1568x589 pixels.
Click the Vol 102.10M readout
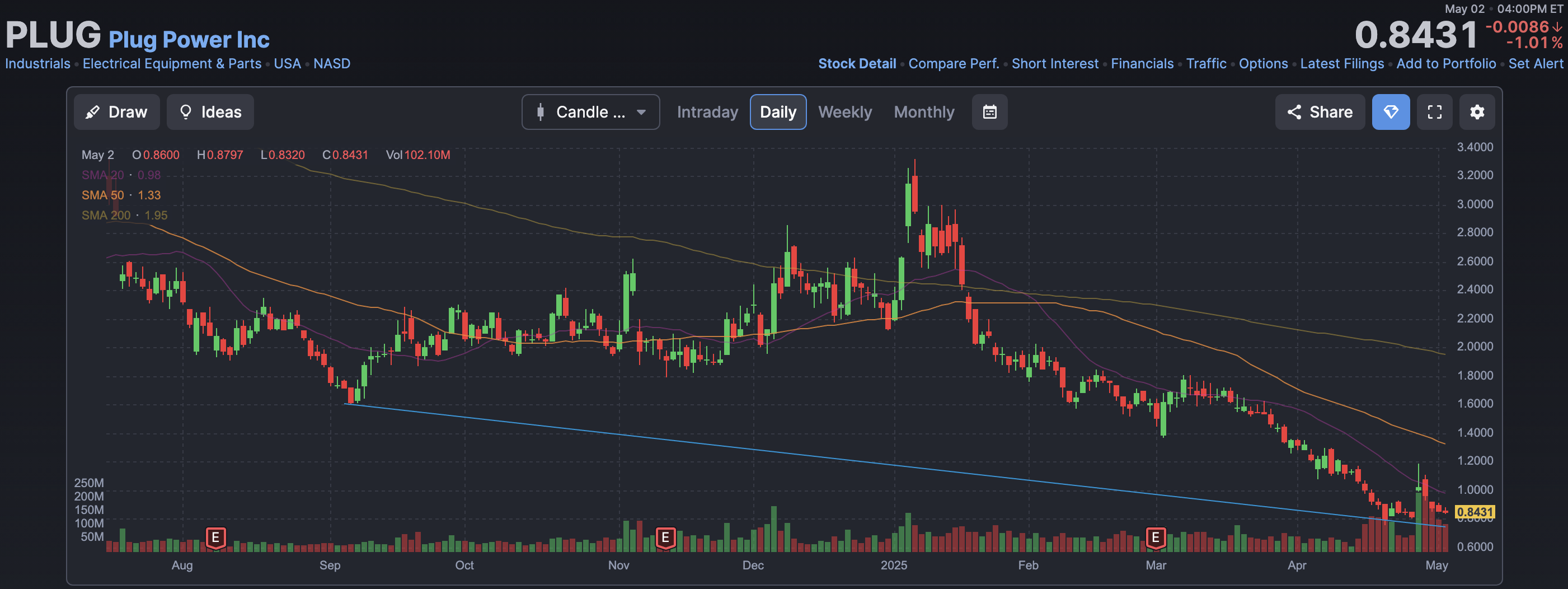pyautogui.click(x=417, y=155)
